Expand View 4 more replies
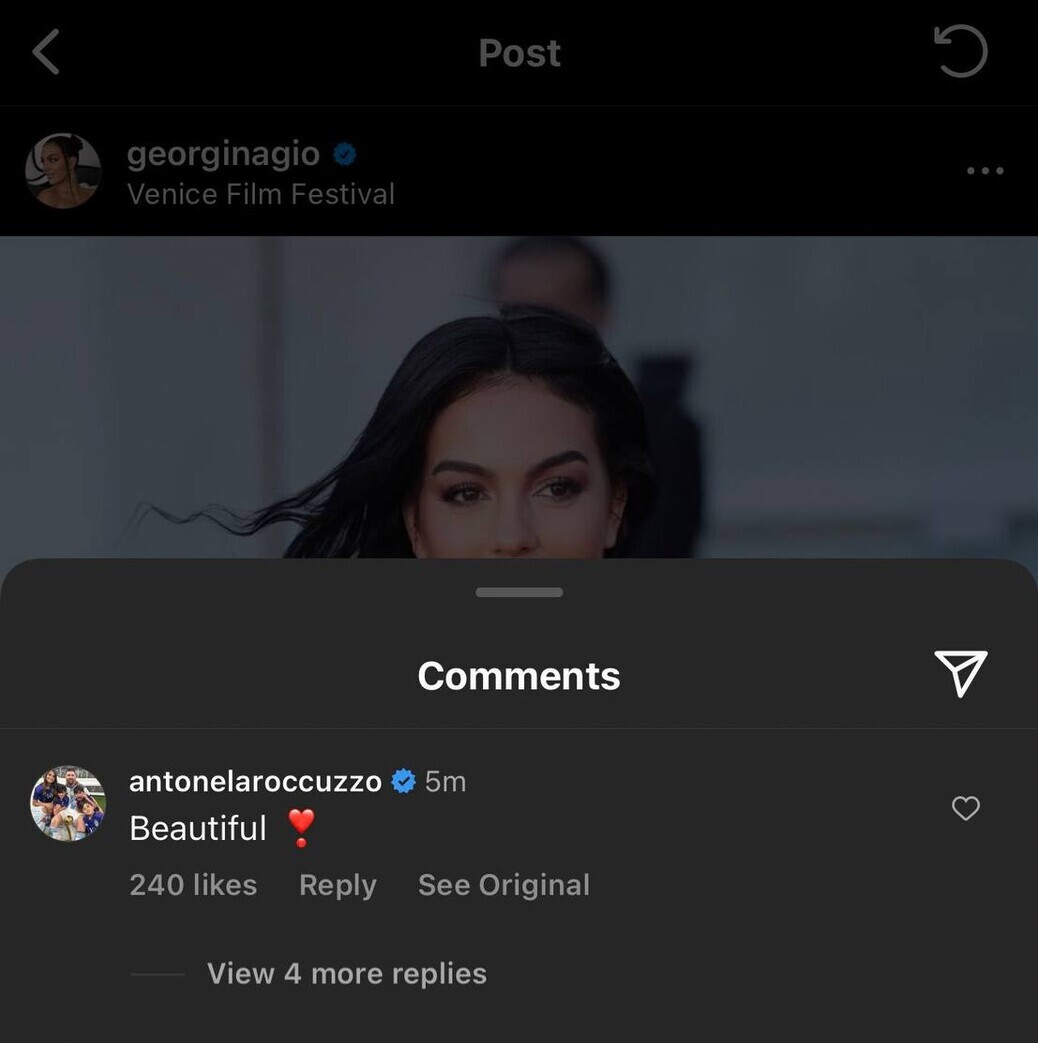This screenshot has height=1043, width=1038. click(x=346, y=973)
